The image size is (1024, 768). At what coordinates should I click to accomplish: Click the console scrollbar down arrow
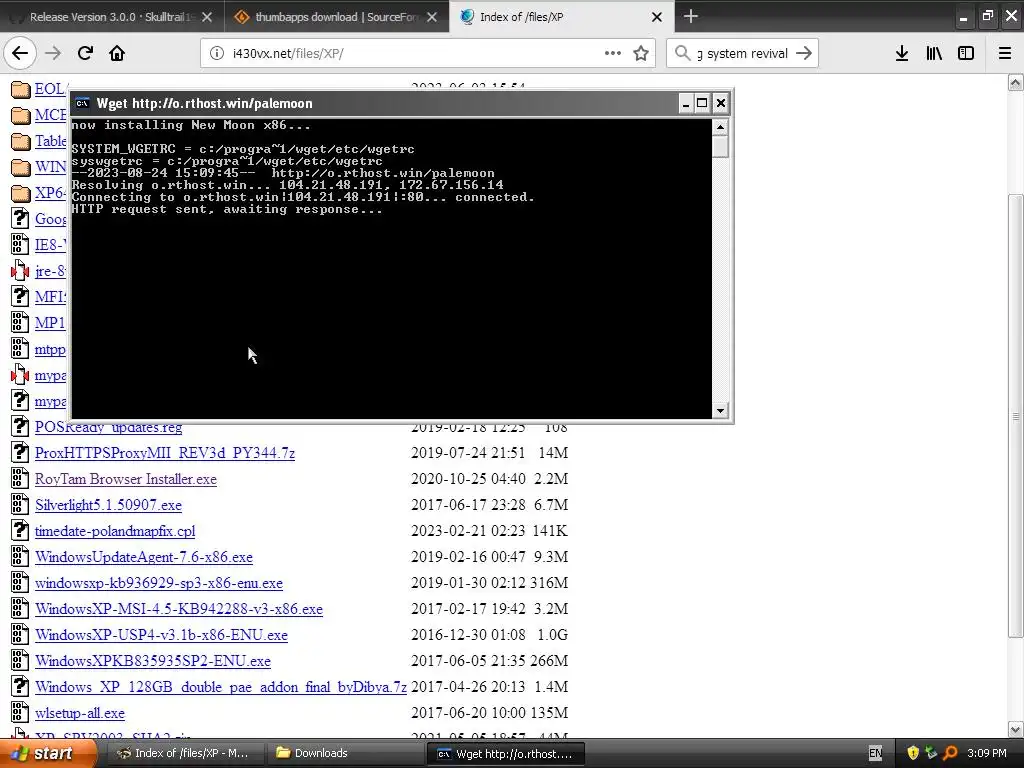click(x=720, y=411)
